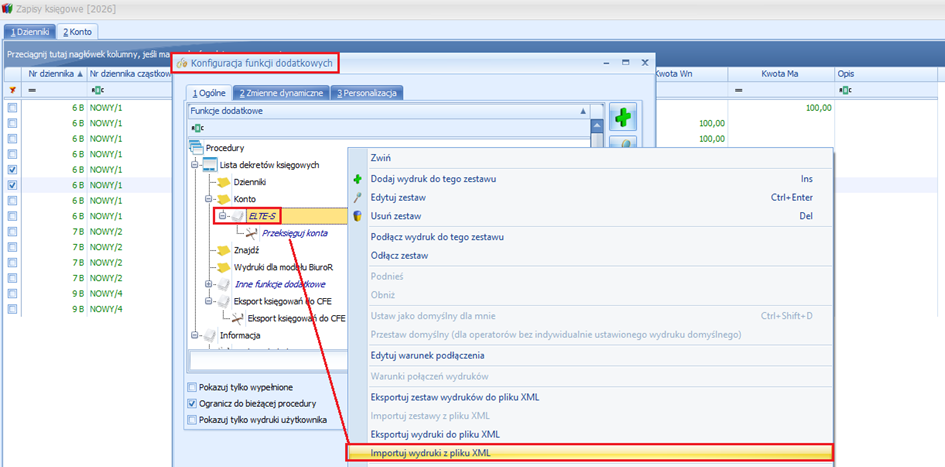This screenshot has width=945, height=467.
Task: Click the Kwota Ma column header
Action: coord(780,74)
